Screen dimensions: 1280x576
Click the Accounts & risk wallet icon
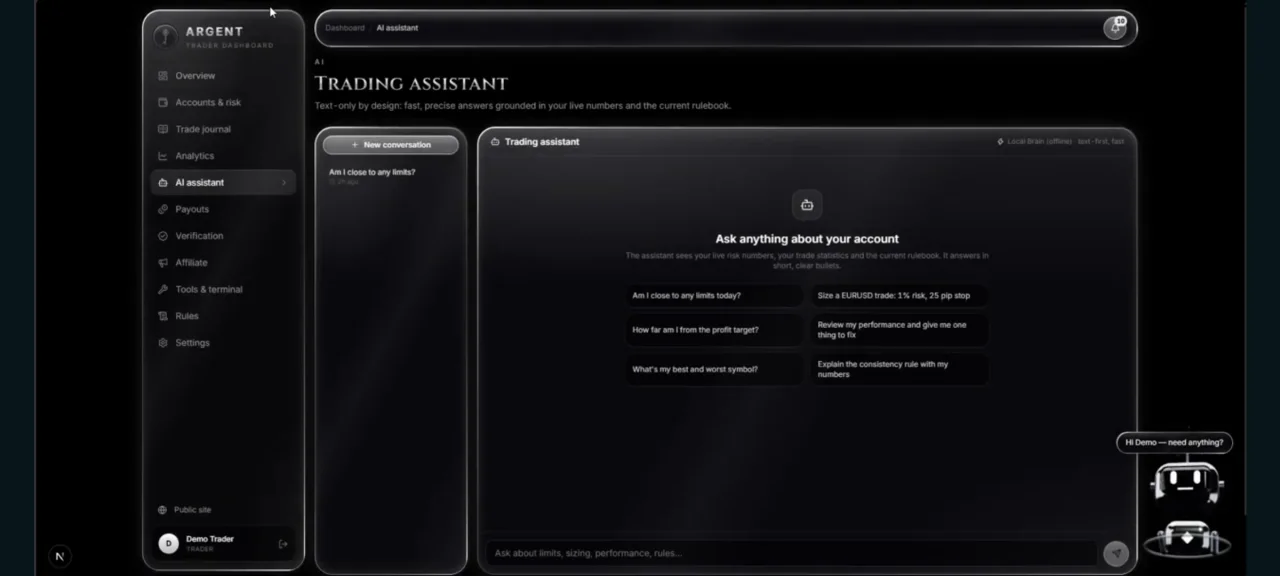pos(163,102)
